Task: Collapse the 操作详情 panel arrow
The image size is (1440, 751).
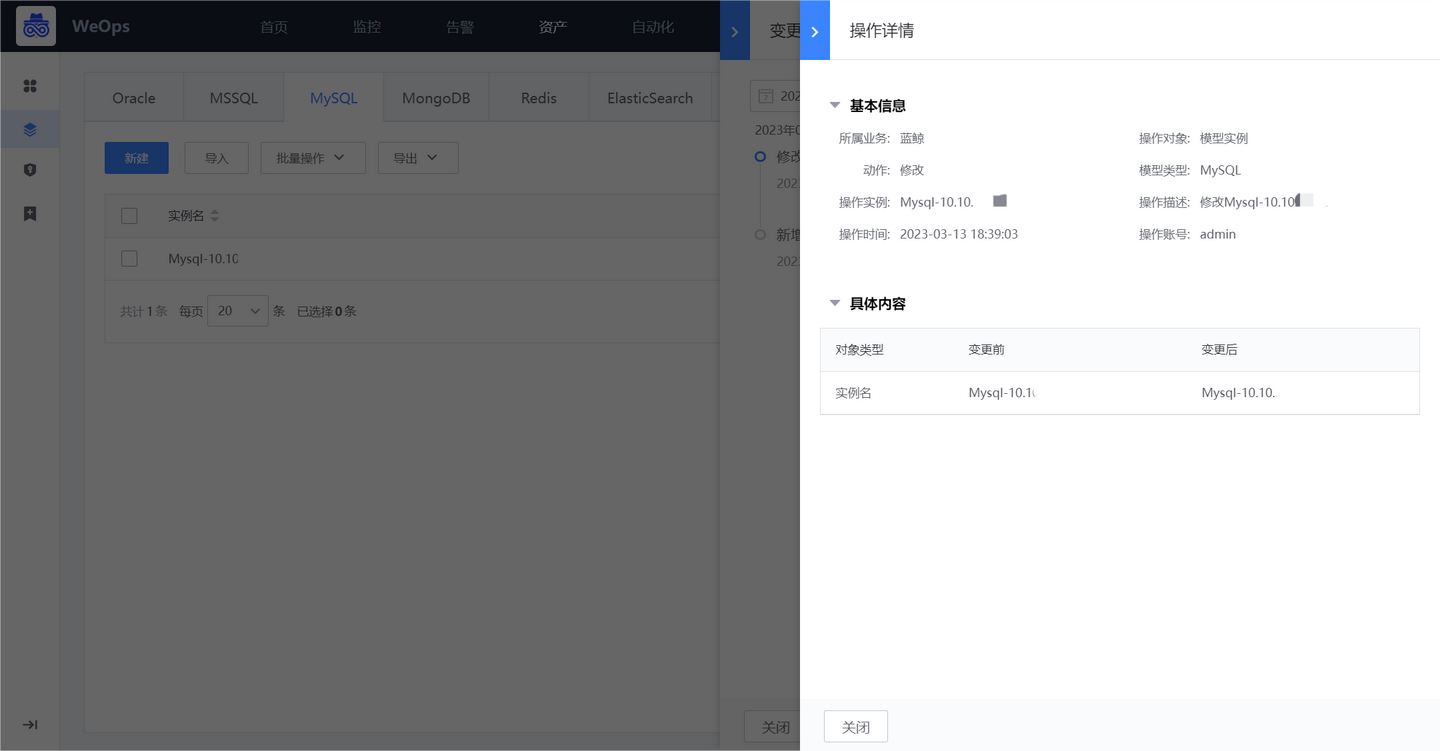Action: [x=815, y=31]
